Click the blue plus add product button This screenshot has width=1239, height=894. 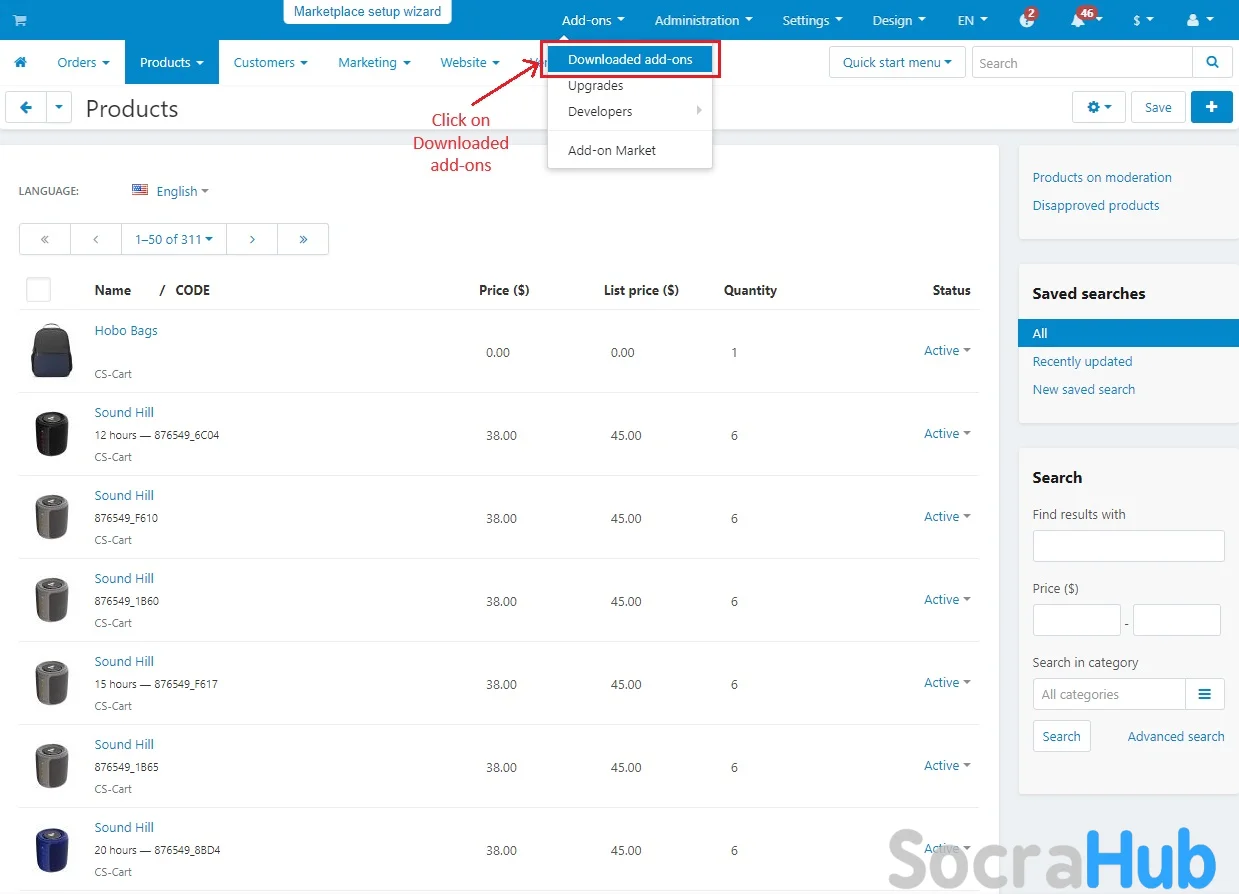coord(1211,107)
